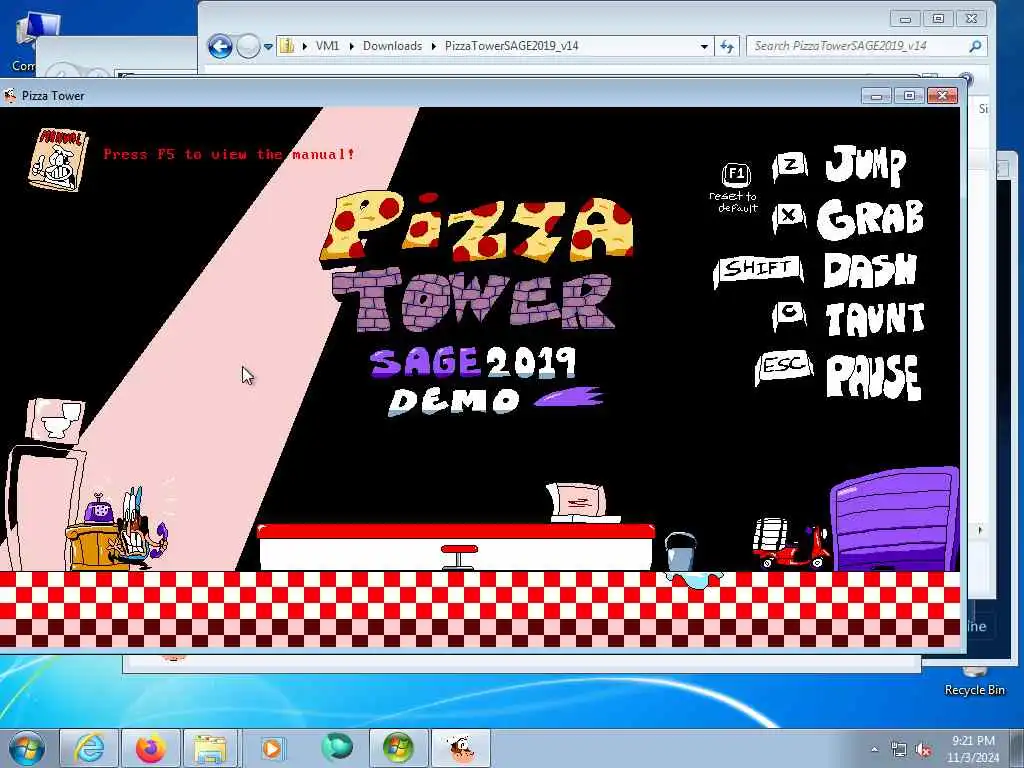The width and height of the screenshot is (1024, 768).
Task: Open the recent locations dropdown arrow in Explorer
Action: click(268, 47)
